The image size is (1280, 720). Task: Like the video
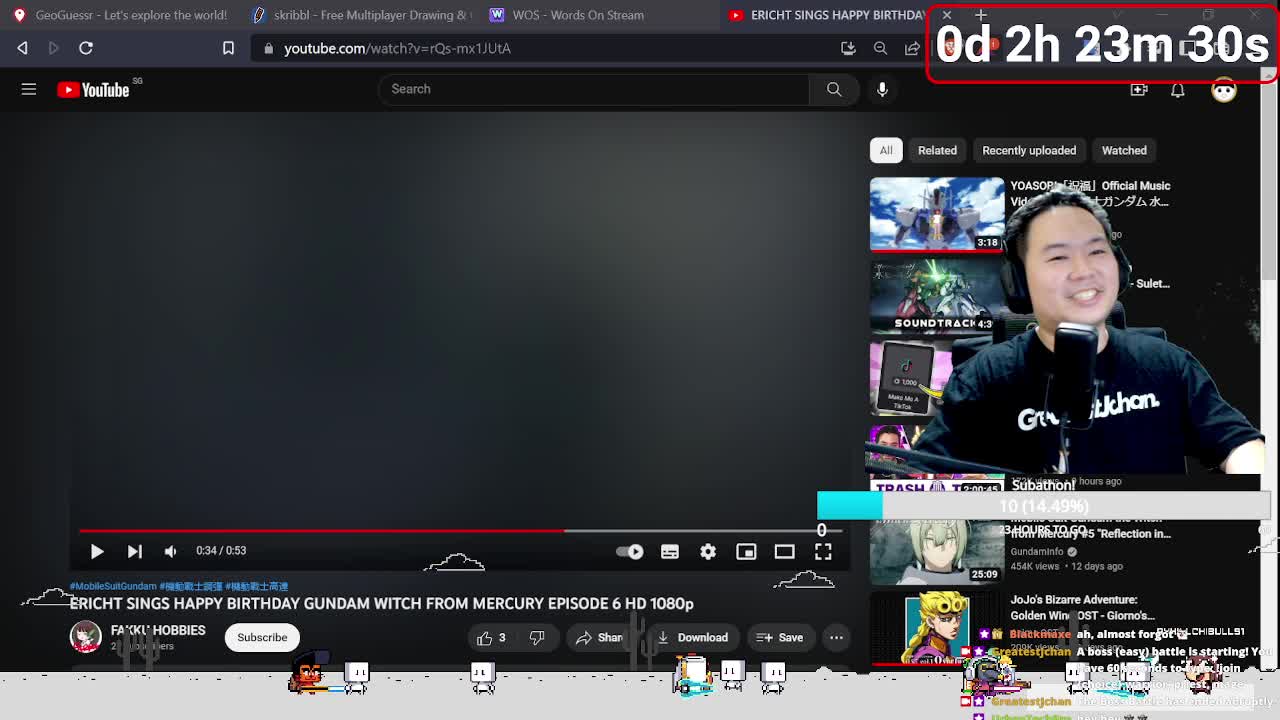[x=491, y=637]
